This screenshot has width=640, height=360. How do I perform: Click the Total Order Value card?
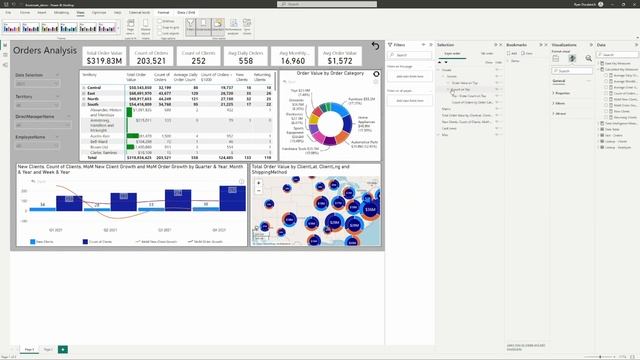[104, 57]
